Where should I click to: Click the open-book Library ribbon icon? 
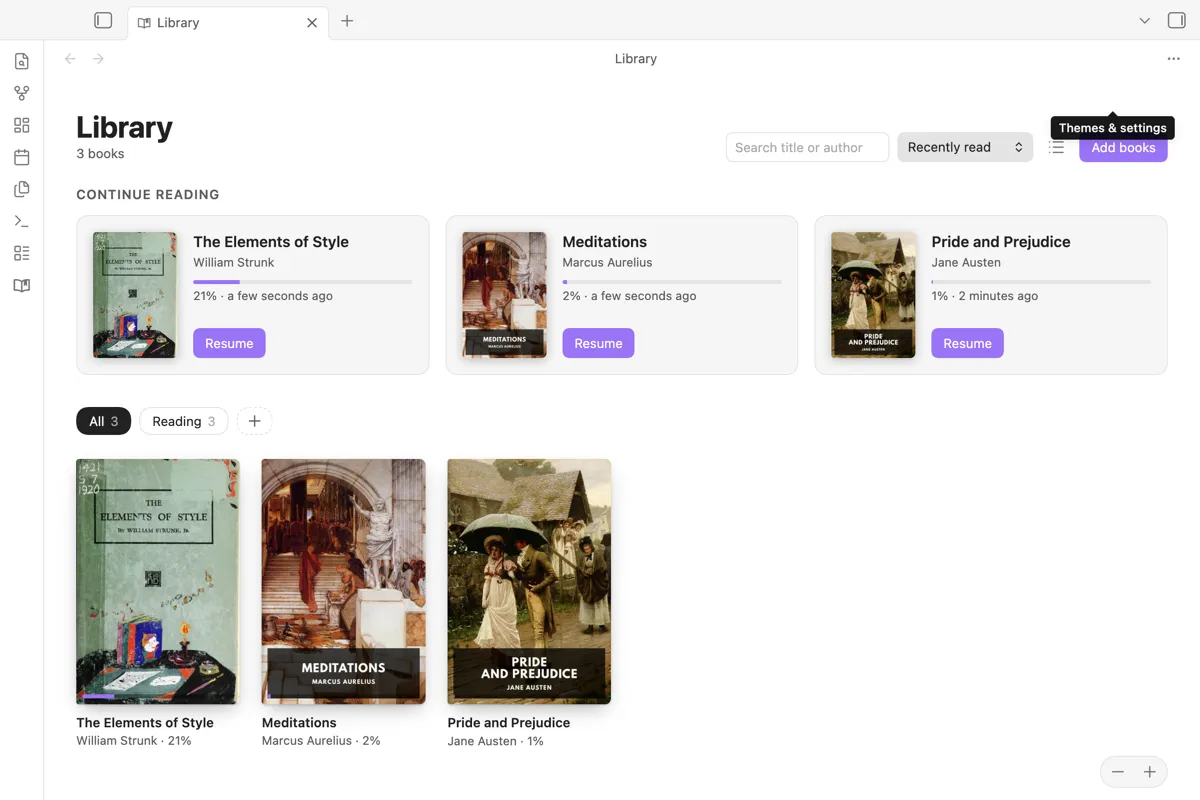coord(22,285)
